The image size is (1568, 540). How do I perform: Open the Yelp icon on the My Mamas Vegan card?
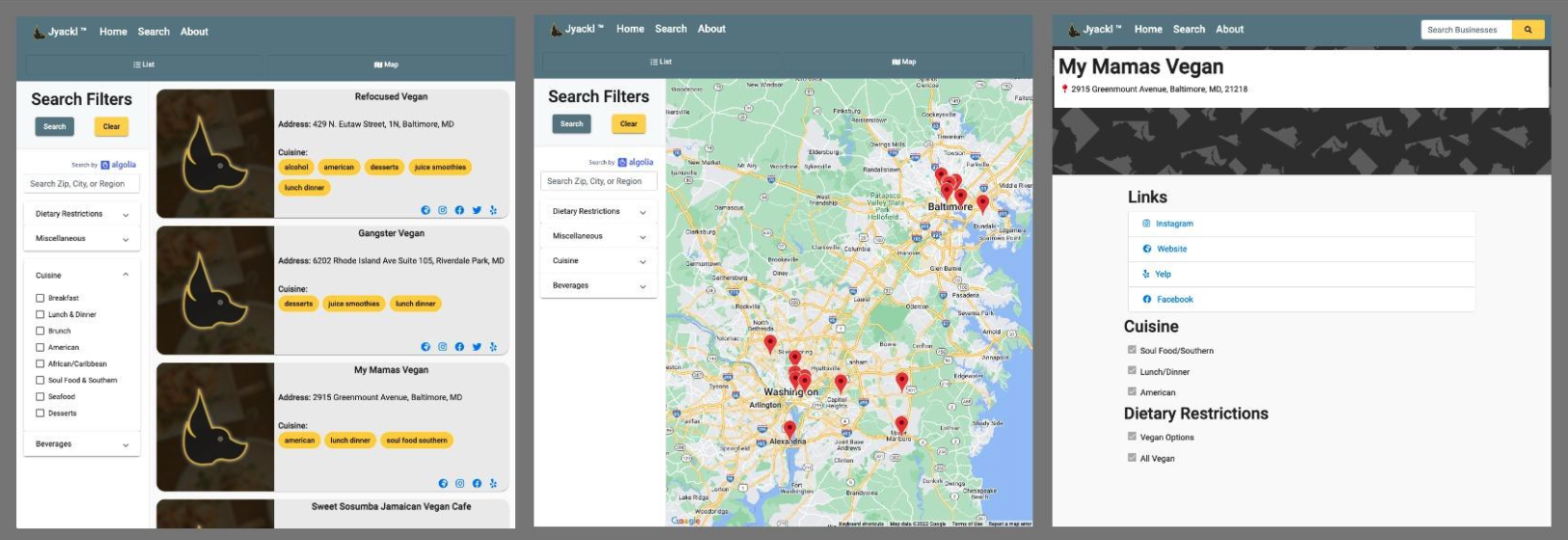[493, 484]
